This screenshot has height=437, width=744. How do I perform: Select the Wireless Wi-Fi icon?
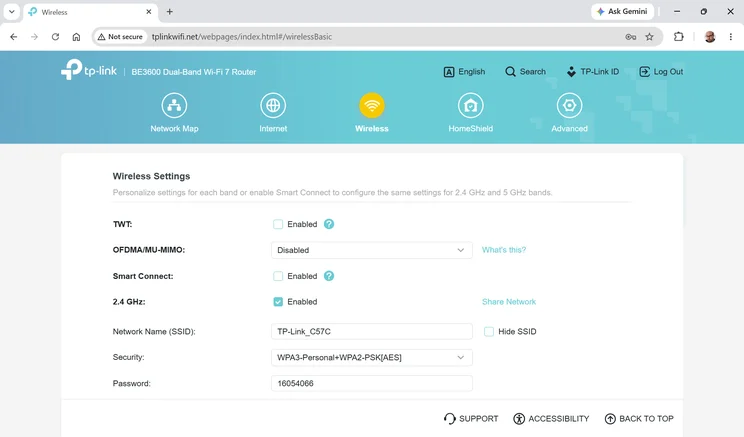click(x=372, y=105)
